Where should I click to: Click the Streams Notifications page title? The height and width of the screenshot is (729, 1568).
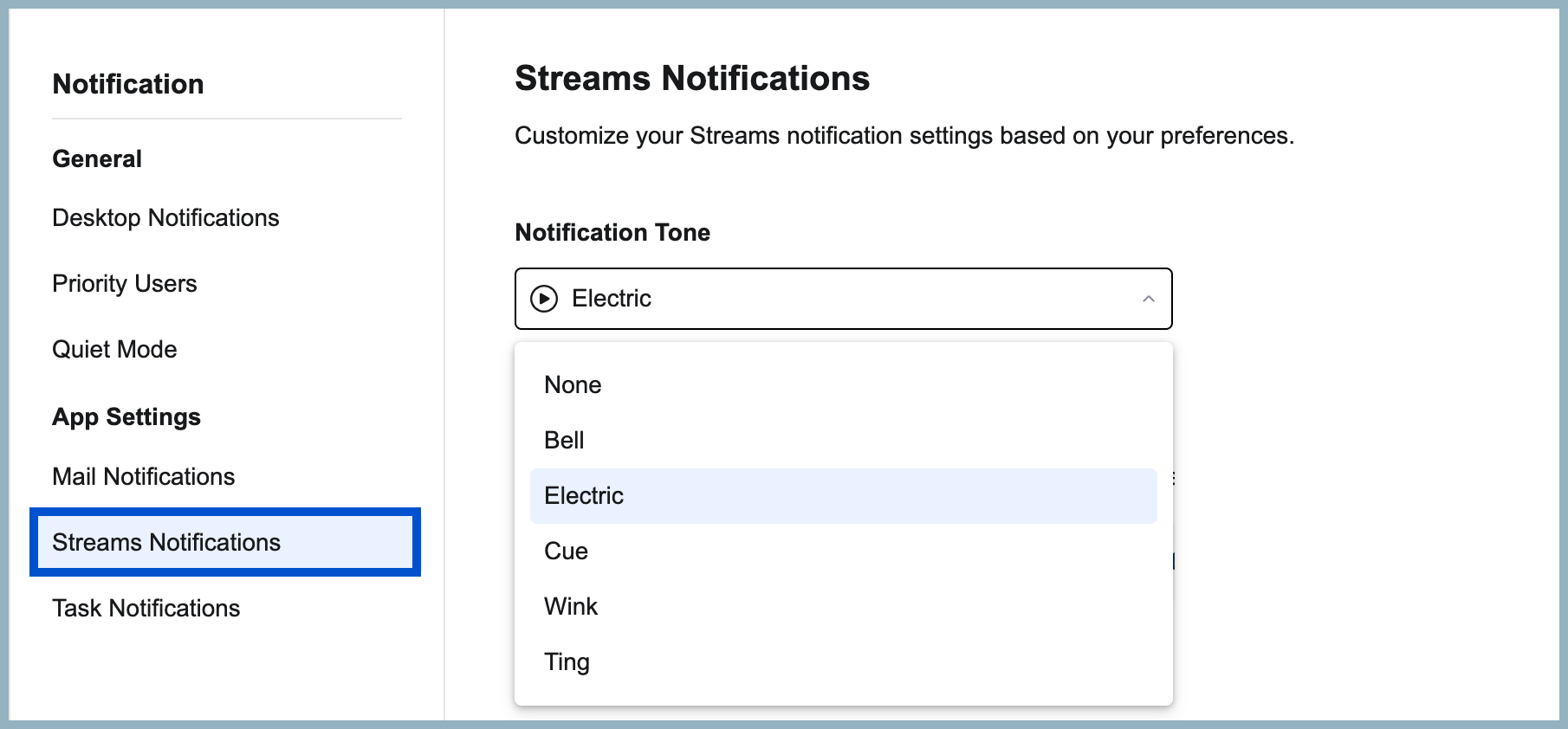pos(693,79)
